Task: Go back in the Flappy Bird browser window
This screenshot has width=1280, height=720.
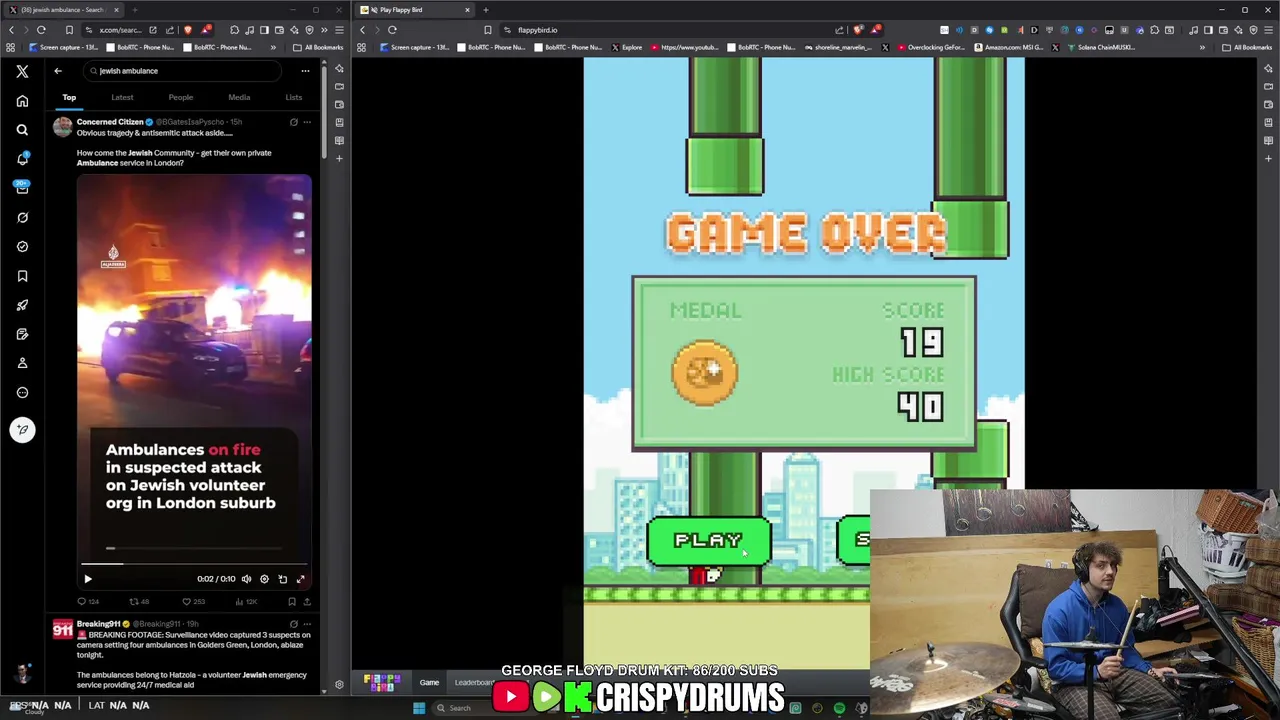Action: [363, 30]
